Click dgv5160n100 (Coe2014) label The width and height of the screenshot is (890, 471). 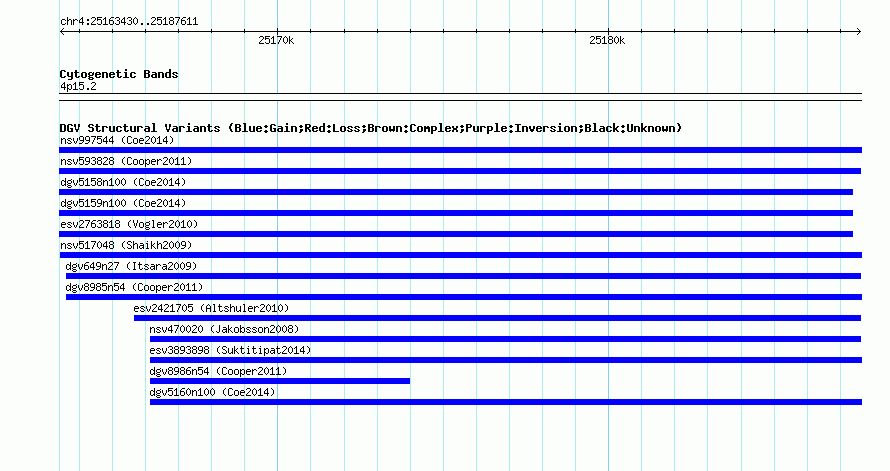click(212, 392)
